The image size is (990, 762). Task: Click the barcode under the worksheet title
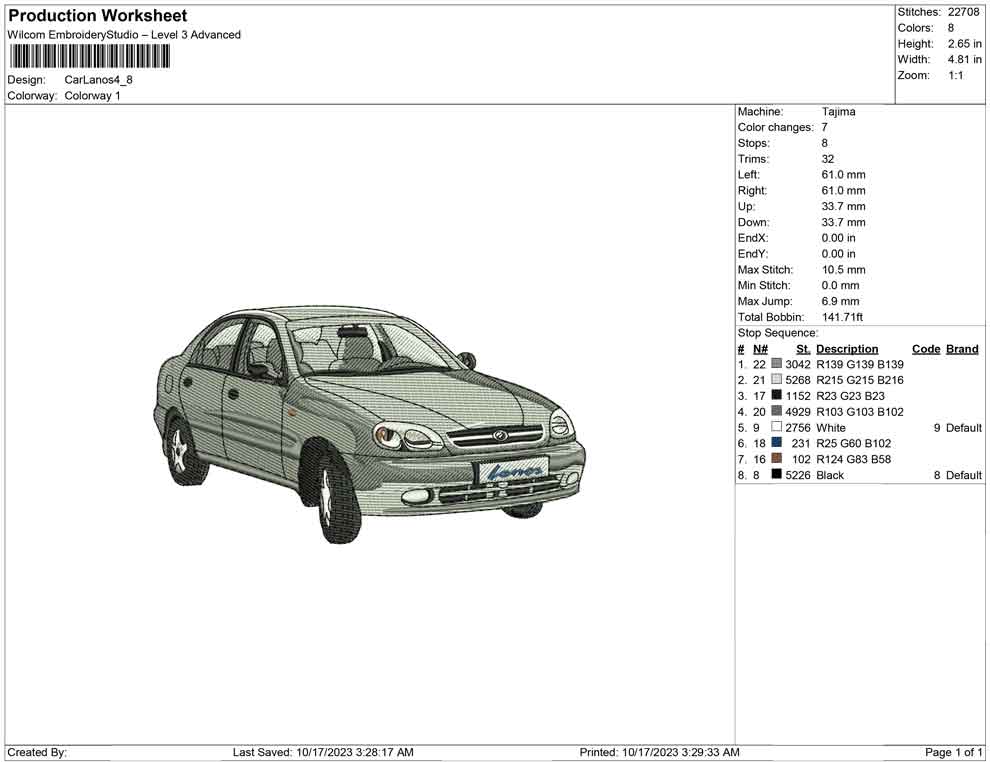[89, 56]
